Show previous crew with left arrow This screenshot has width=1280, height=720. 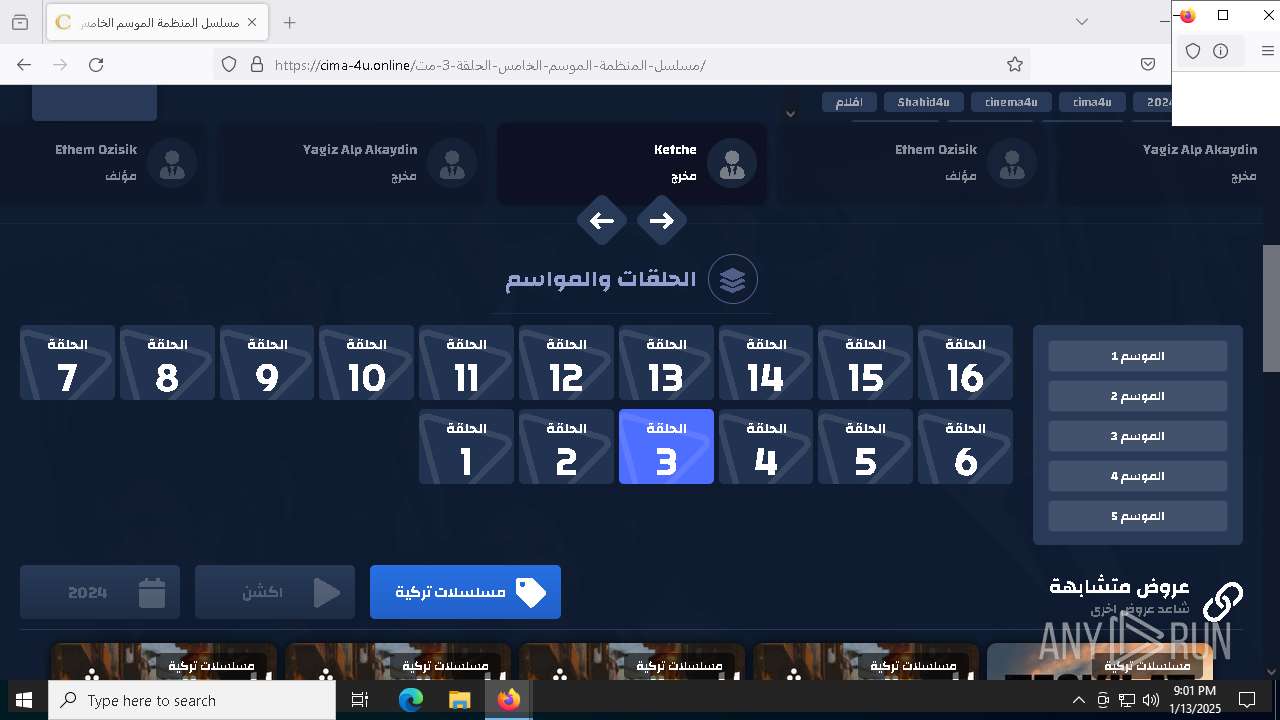pyautogui.click(x=602, y=221)
